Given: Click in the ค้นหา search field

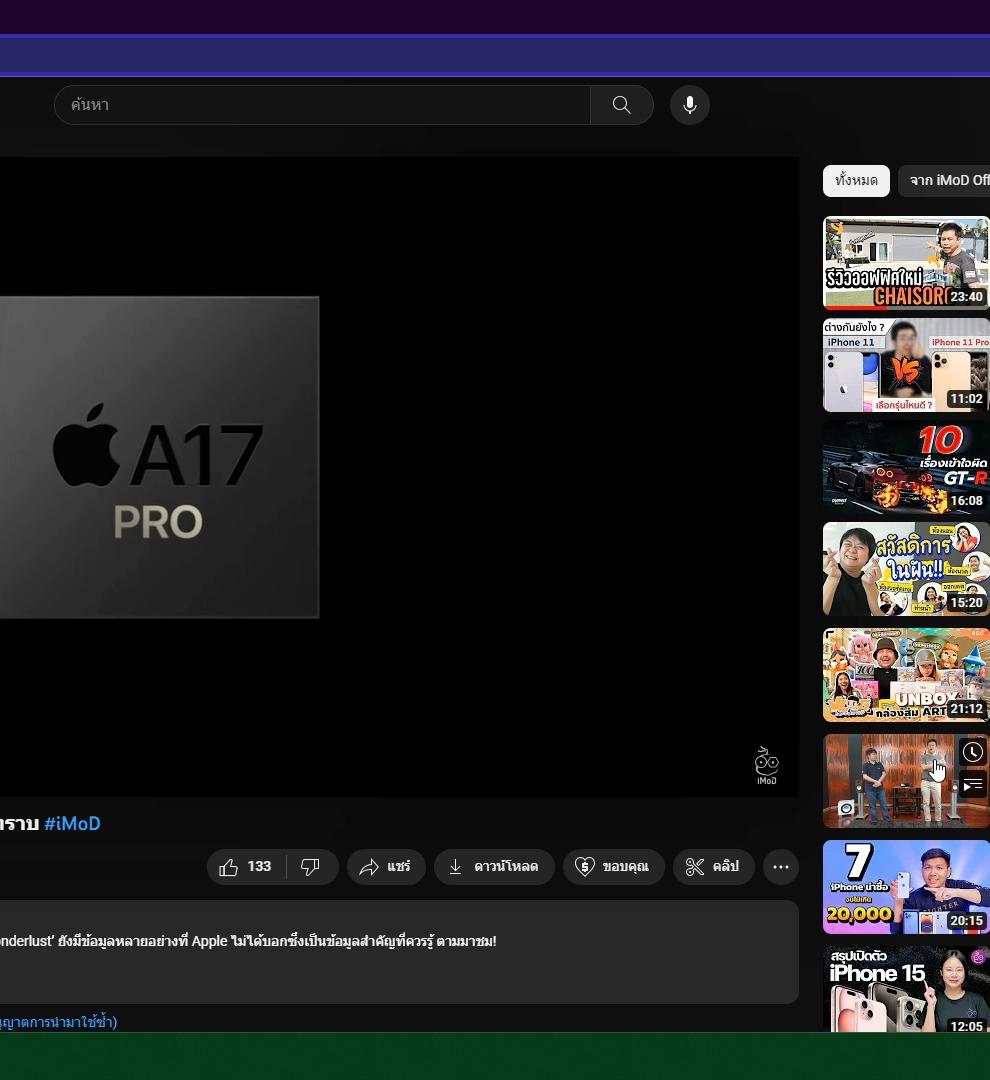Looking at the screenshot, I should [322, 105].
